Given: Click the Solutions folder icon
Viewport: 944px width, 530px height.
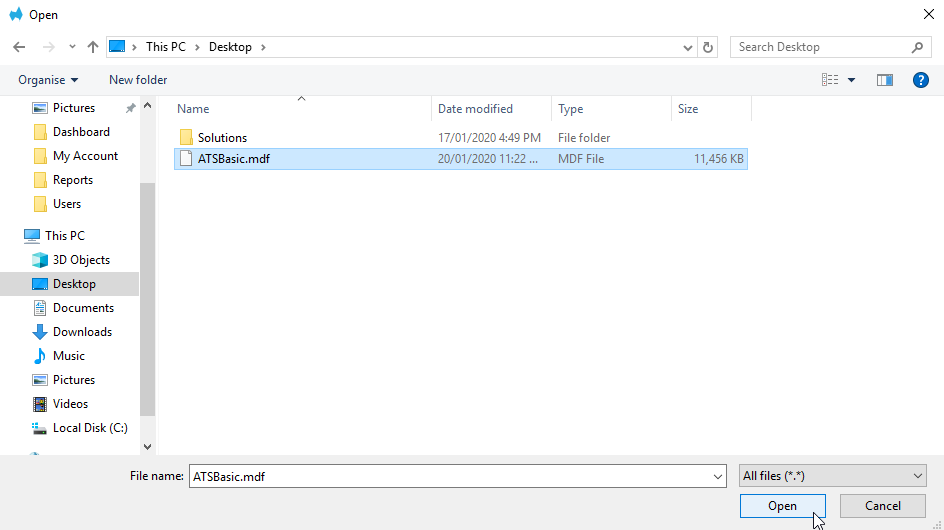Looking at the screenshot, I should coord(186,137).
